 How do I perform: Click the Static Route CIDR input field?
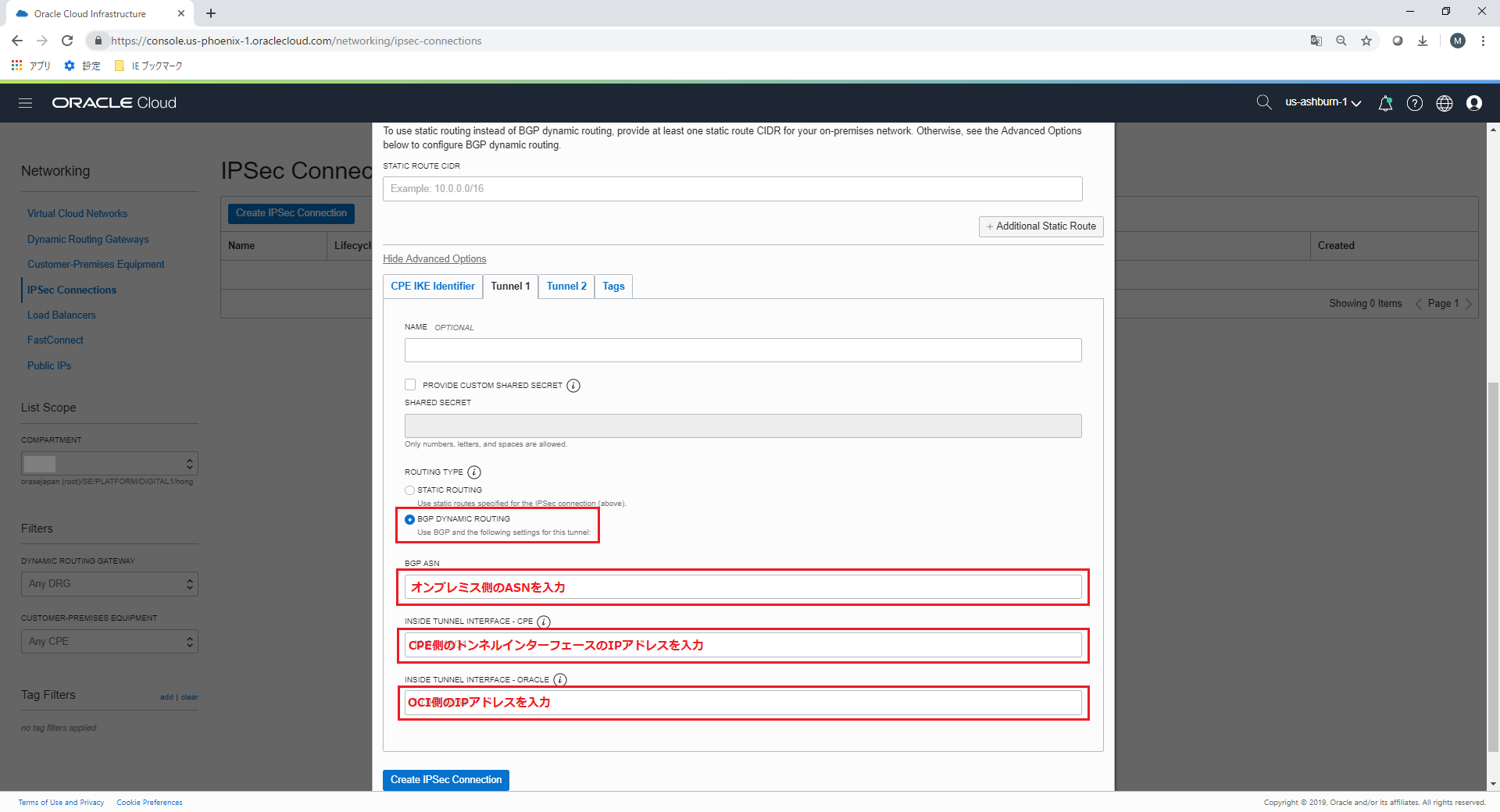point(733,189)
